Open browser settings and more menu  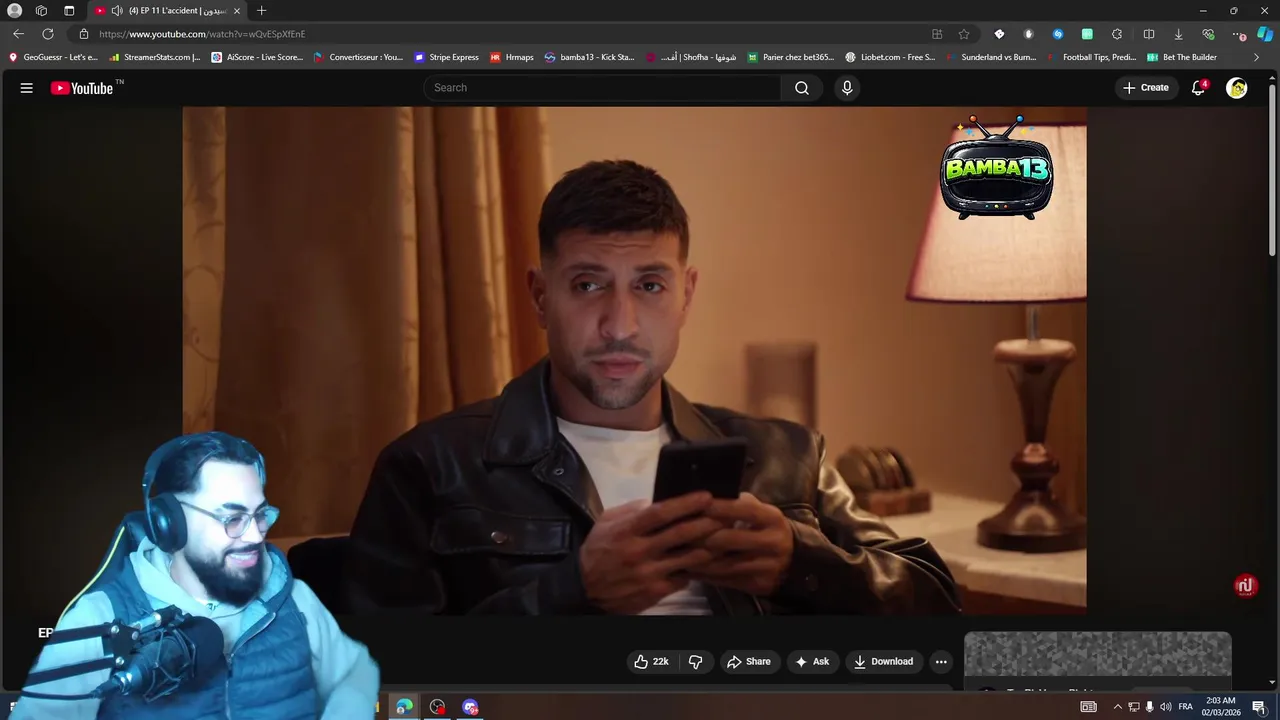tap(1239, 34)
